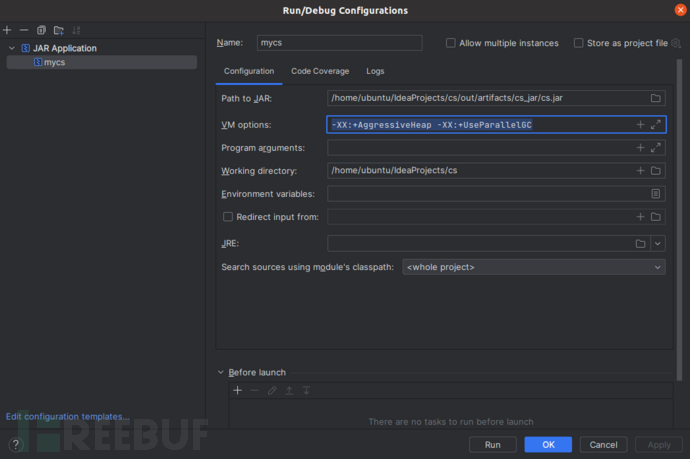
Task: Expand the VM options field editor
Action: [656, 124]
